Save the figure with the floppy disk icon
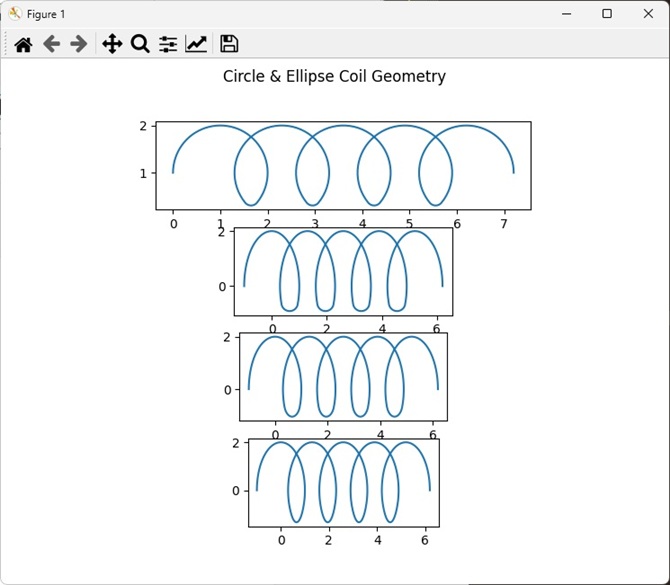670x585 pixels. (229, 44)
